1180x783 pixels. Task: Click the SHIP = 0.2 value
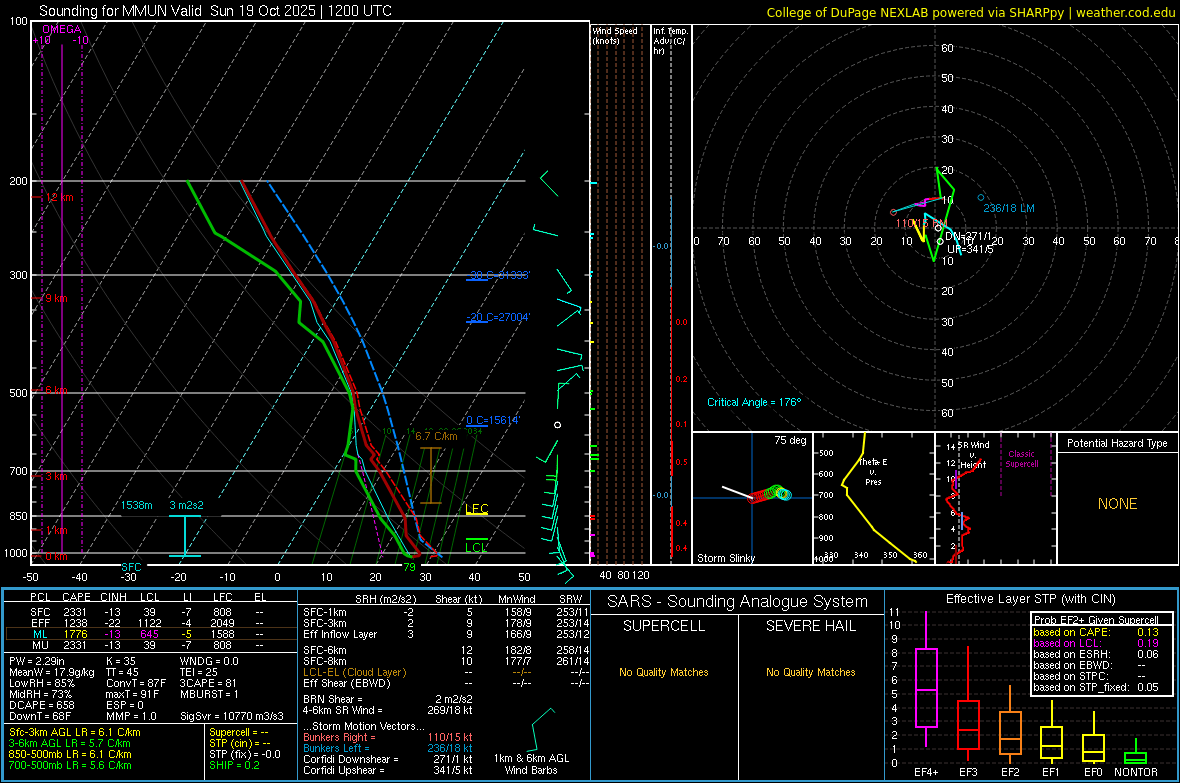point(235,765)
